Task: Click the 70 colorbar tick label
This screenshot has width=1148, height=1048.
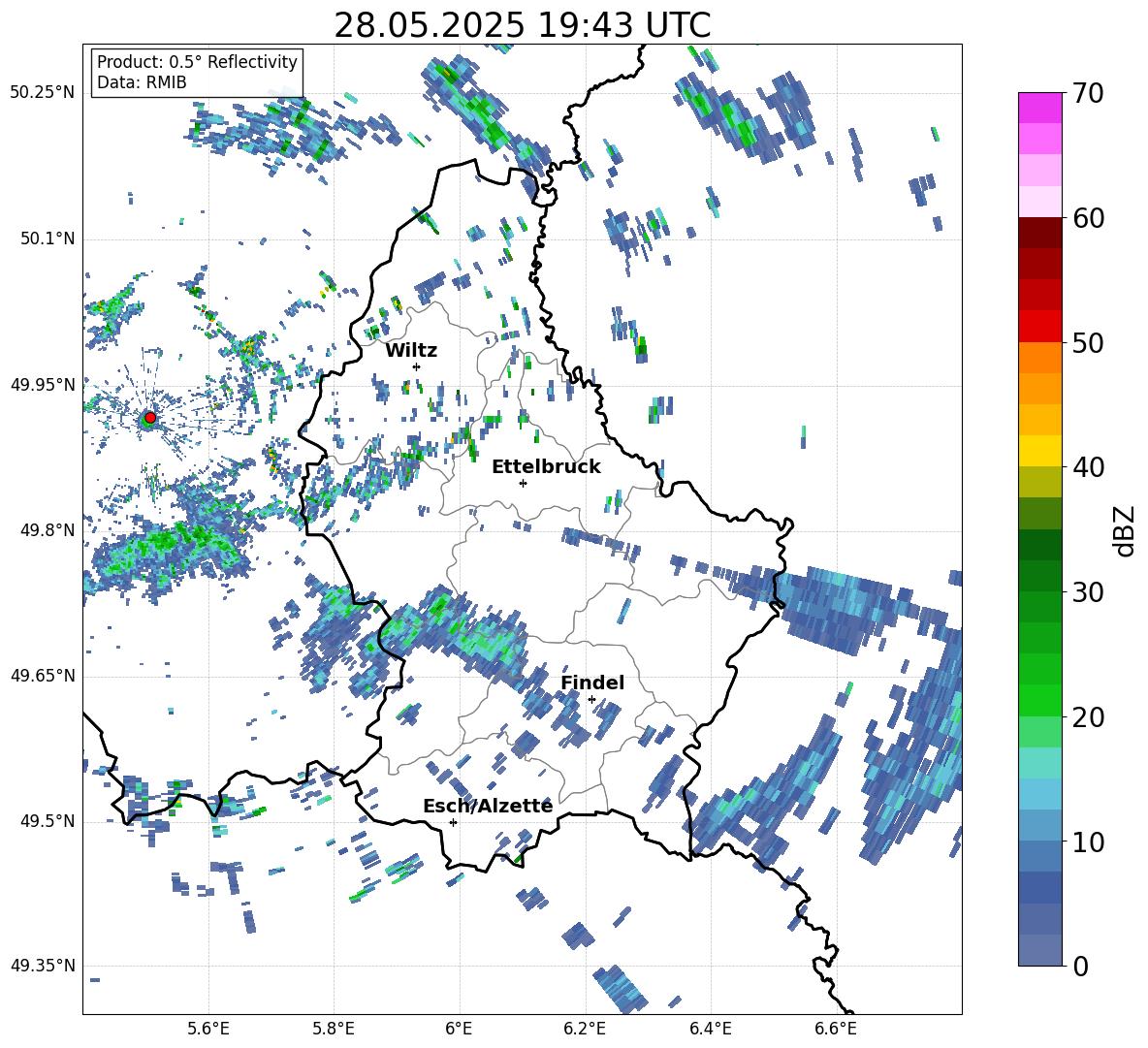Action: 1088,94
